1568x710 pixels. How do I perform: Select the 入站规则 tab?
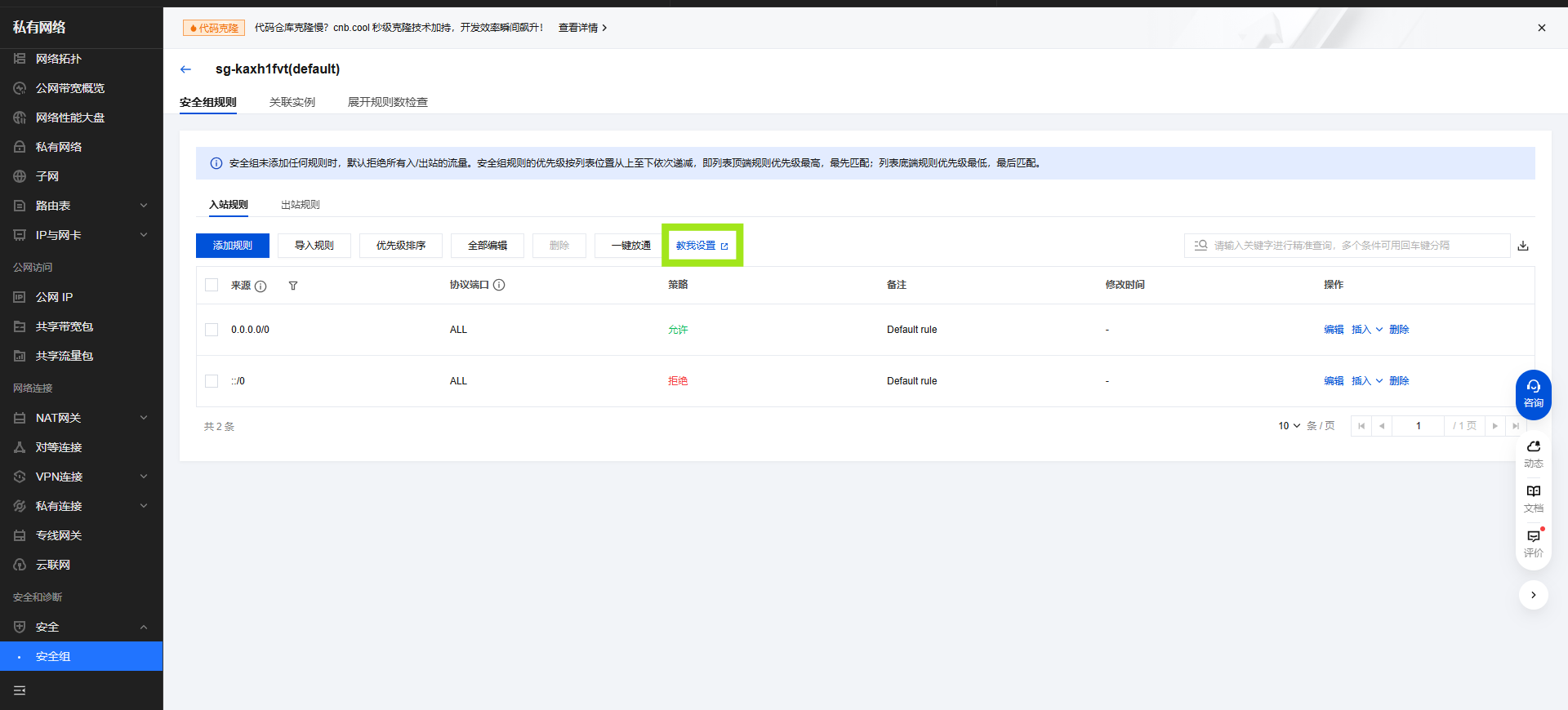(x=229, y=205)
